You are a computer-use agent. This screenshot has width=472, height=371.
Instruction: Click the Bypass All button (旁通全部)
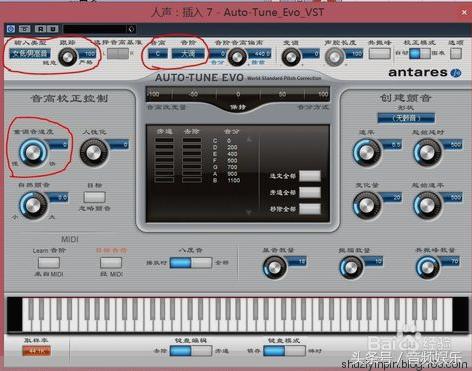pos(310,192)
